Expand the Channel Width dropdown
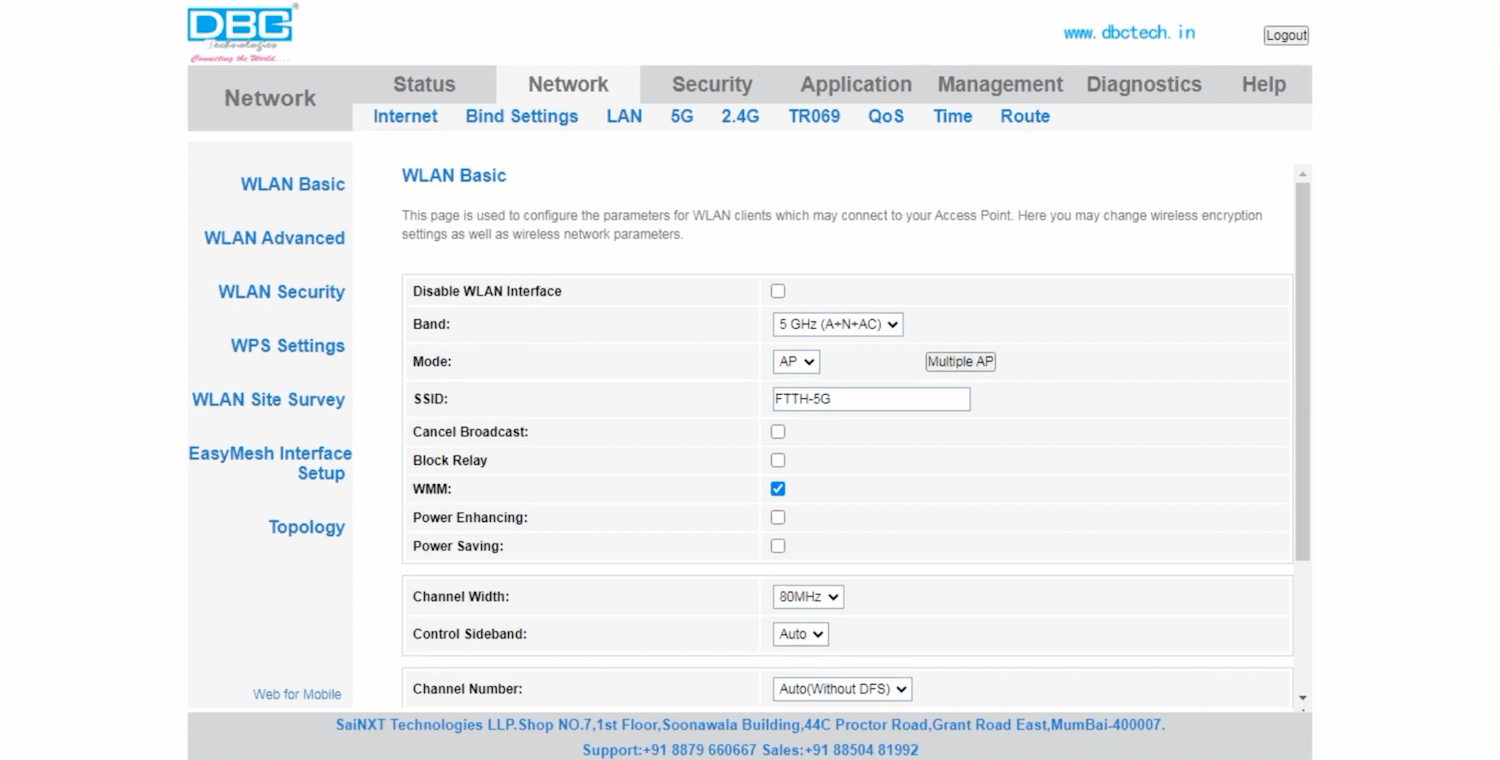This screenshot has height=760, width=1500. click(x=808, y=597)
